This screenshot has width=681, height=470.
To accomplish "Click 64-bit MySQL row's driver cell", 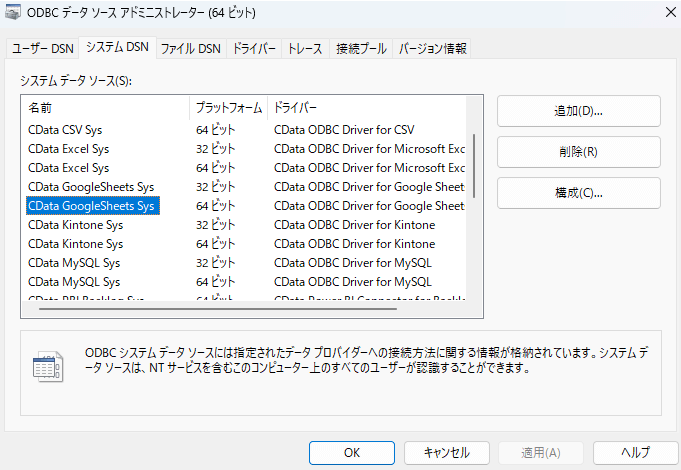I will click(353, 282).
